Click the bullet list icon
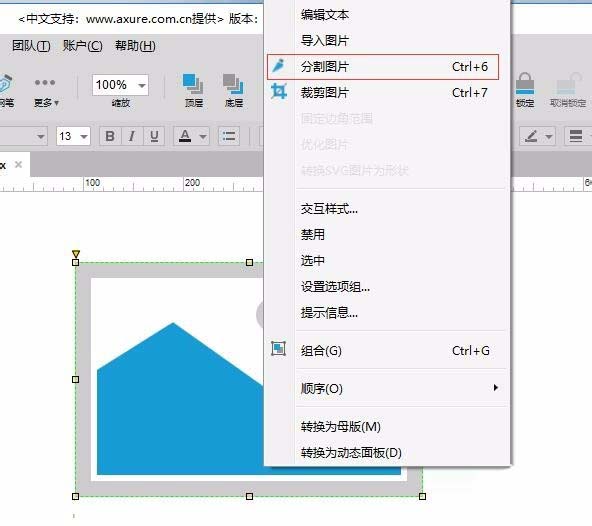Screen dimensions: 592x526 click(229, 136)
